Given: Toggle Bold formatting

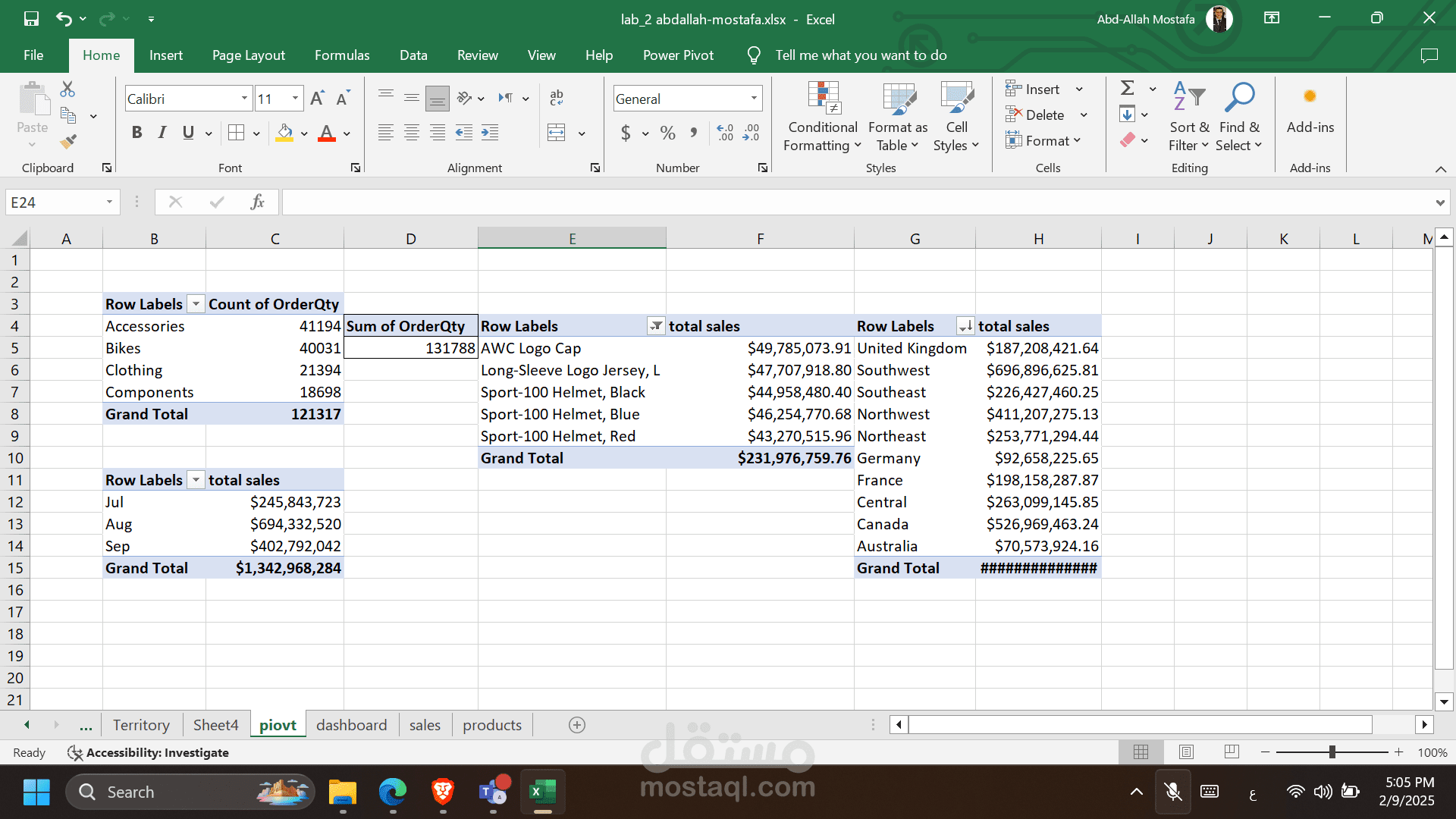Looking at the screenshot, I should pyautogui.click(x=136, y=133).
